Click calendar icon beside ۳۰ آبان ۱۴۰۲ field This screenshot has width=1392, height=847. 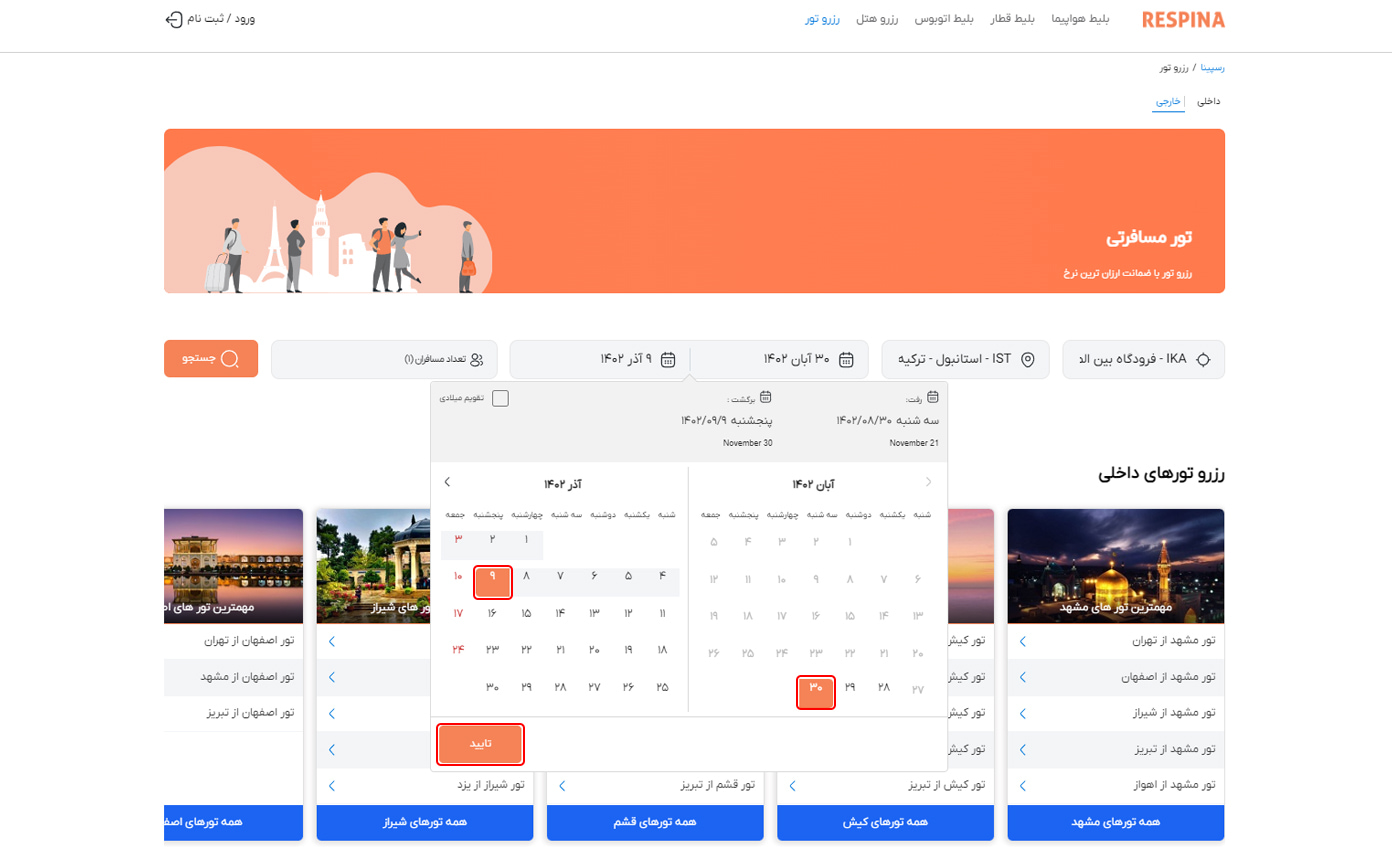pyautogui.click(x=846, y=360)
